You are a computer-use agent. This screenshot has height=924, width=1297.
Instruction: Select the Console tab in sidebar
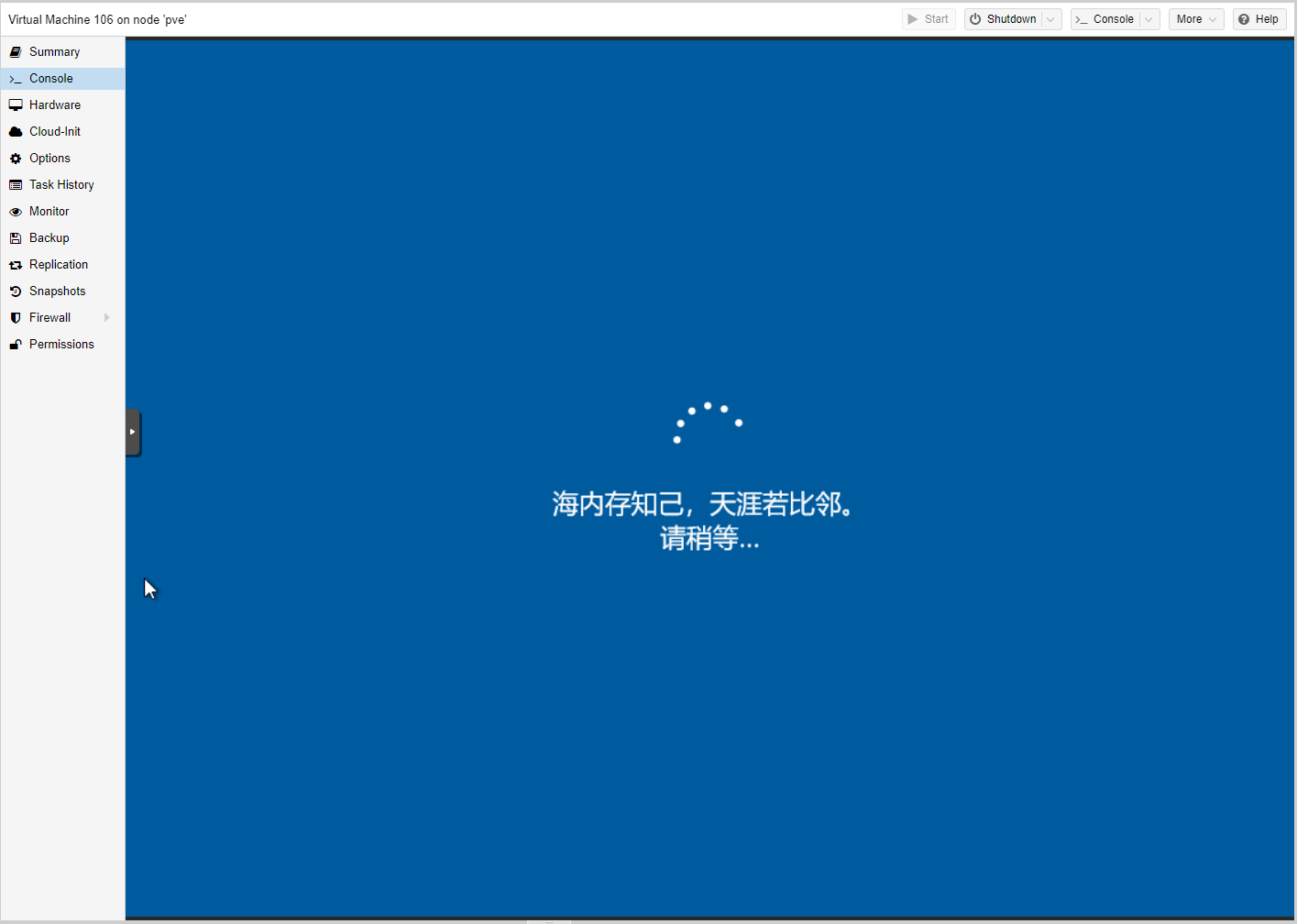(x=51, y=79)
